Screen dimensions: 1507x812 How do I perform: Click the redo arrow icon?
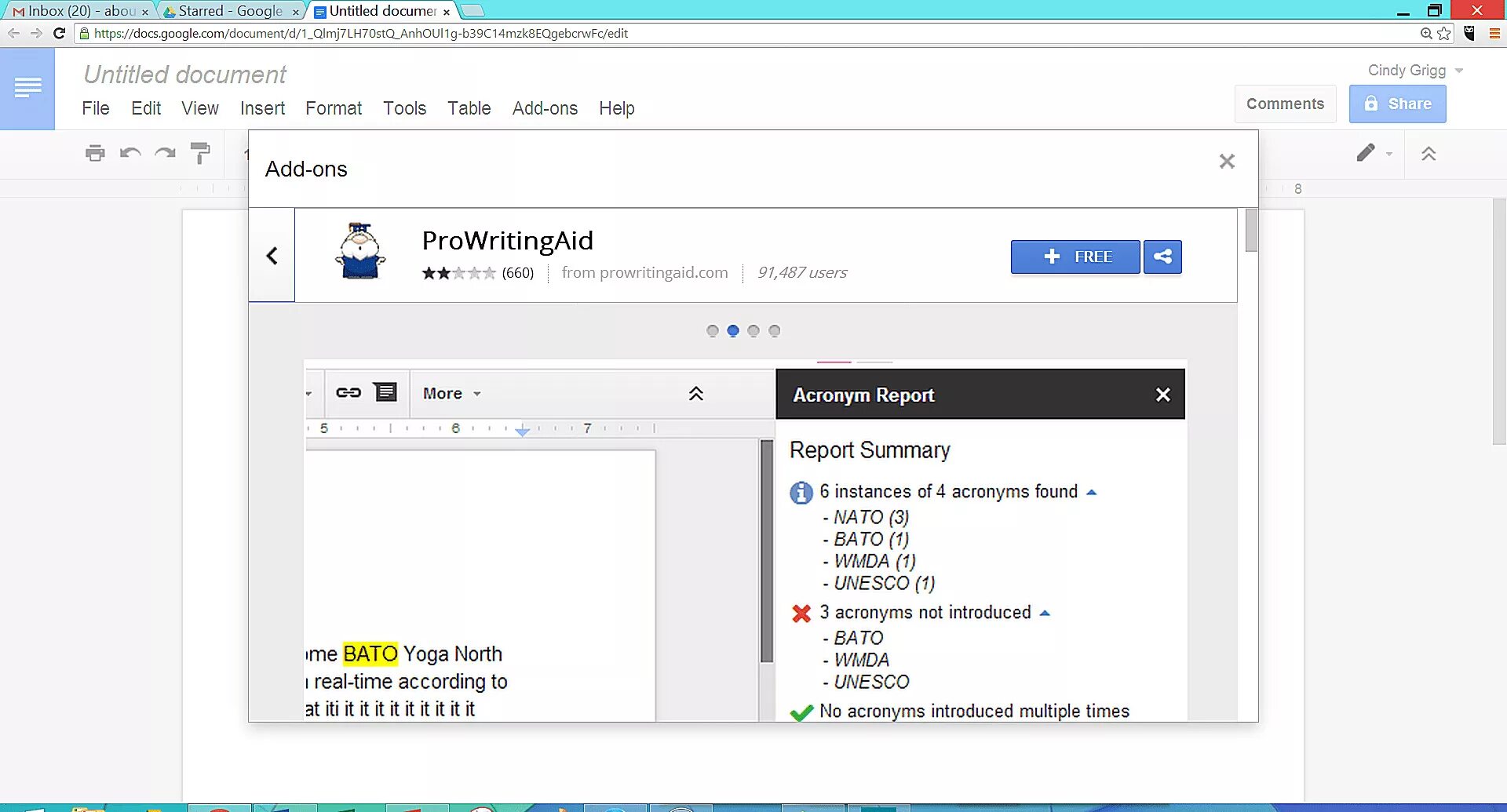click(x=165, y=153)
